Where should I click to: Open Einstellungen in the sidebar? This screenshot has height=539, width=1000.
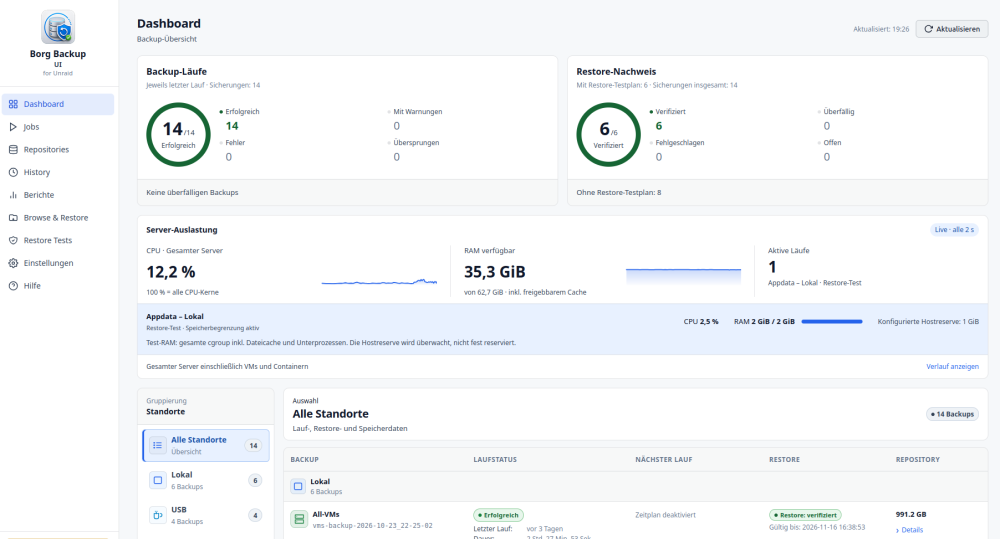pyautogui.click(x=58, y=263)
